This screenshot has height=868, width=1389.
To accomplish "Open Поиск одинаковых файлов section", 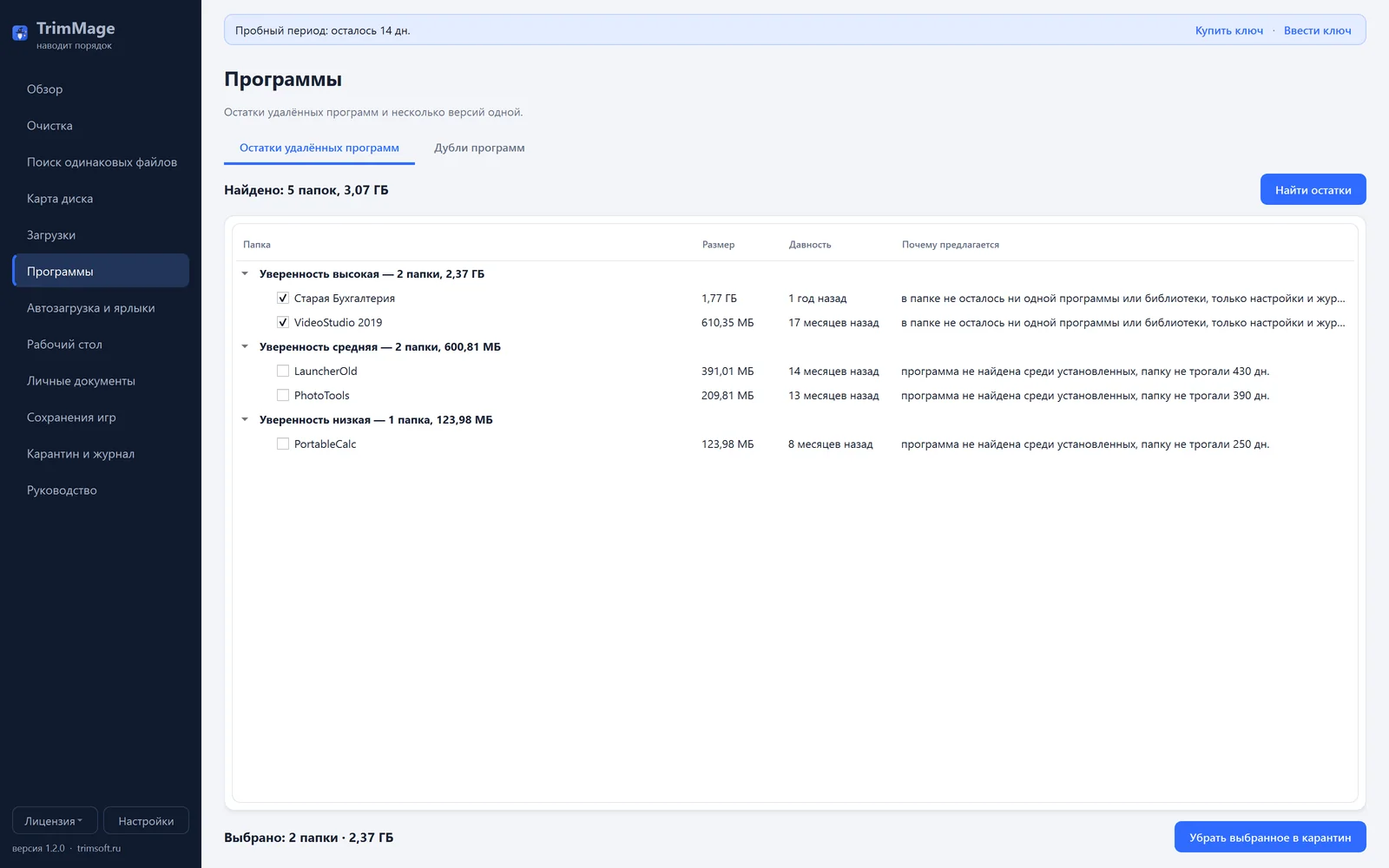I will click(101, 161).
